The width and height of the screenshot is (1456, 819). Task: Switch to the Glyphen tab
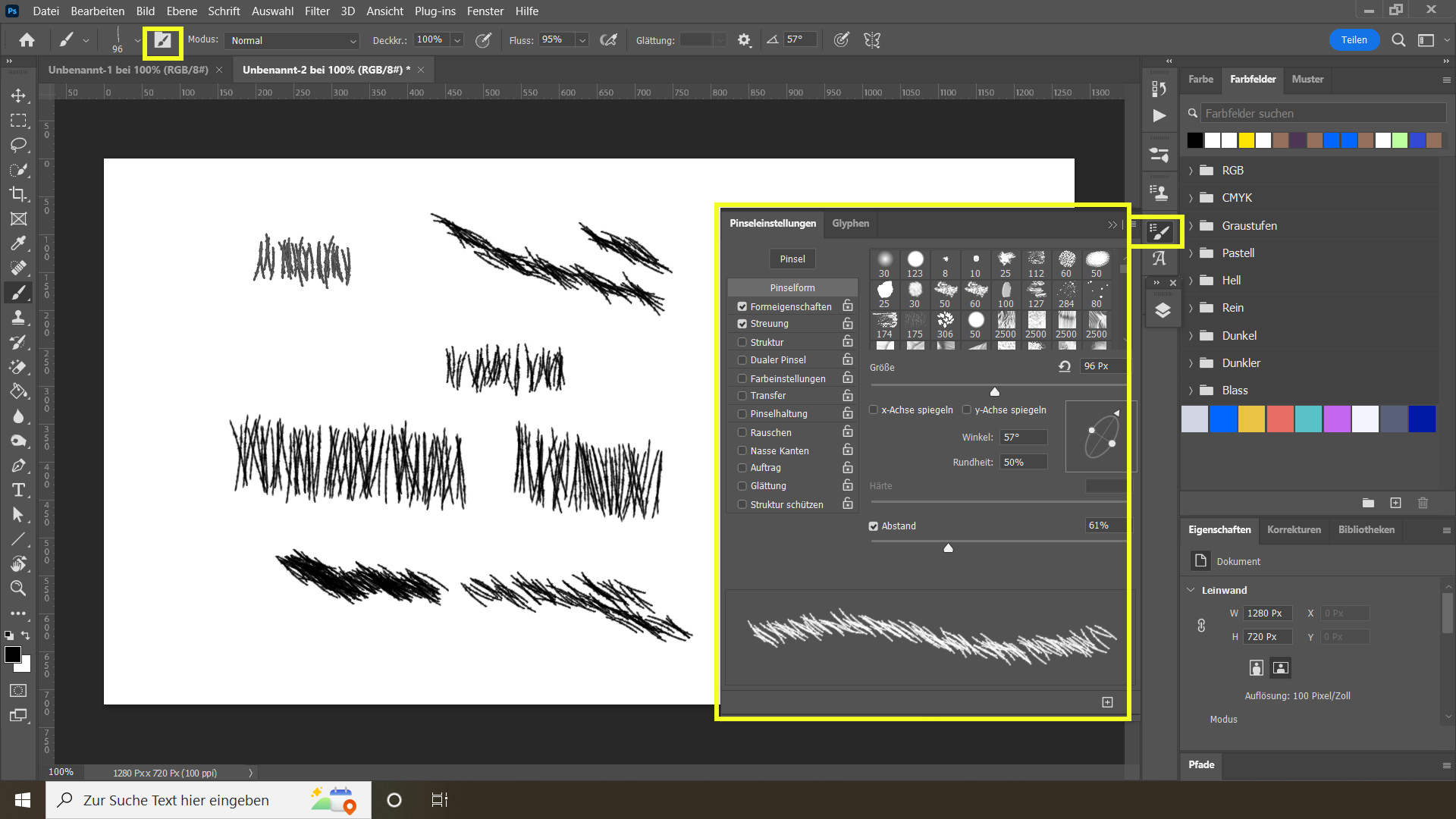tap(850, 224)
